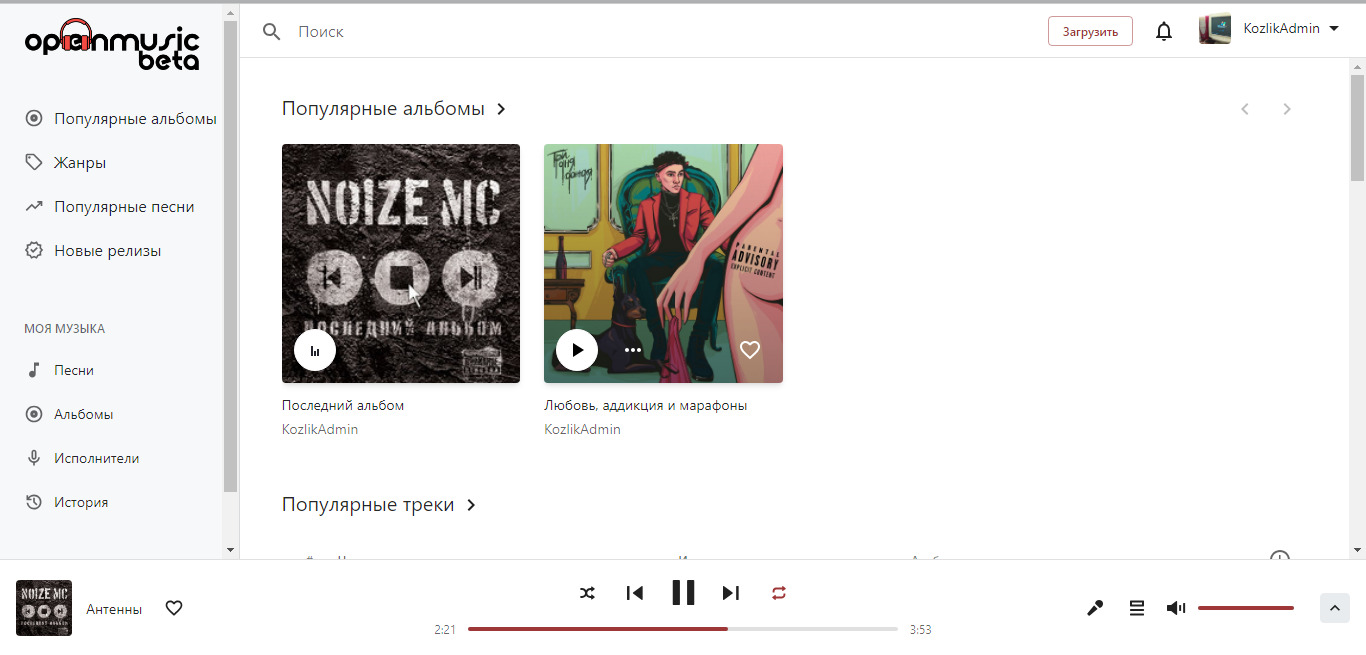The image size is (1366, 655).
Task: Expand the Популярные альбомы section heading
Action: coord(395,109)
